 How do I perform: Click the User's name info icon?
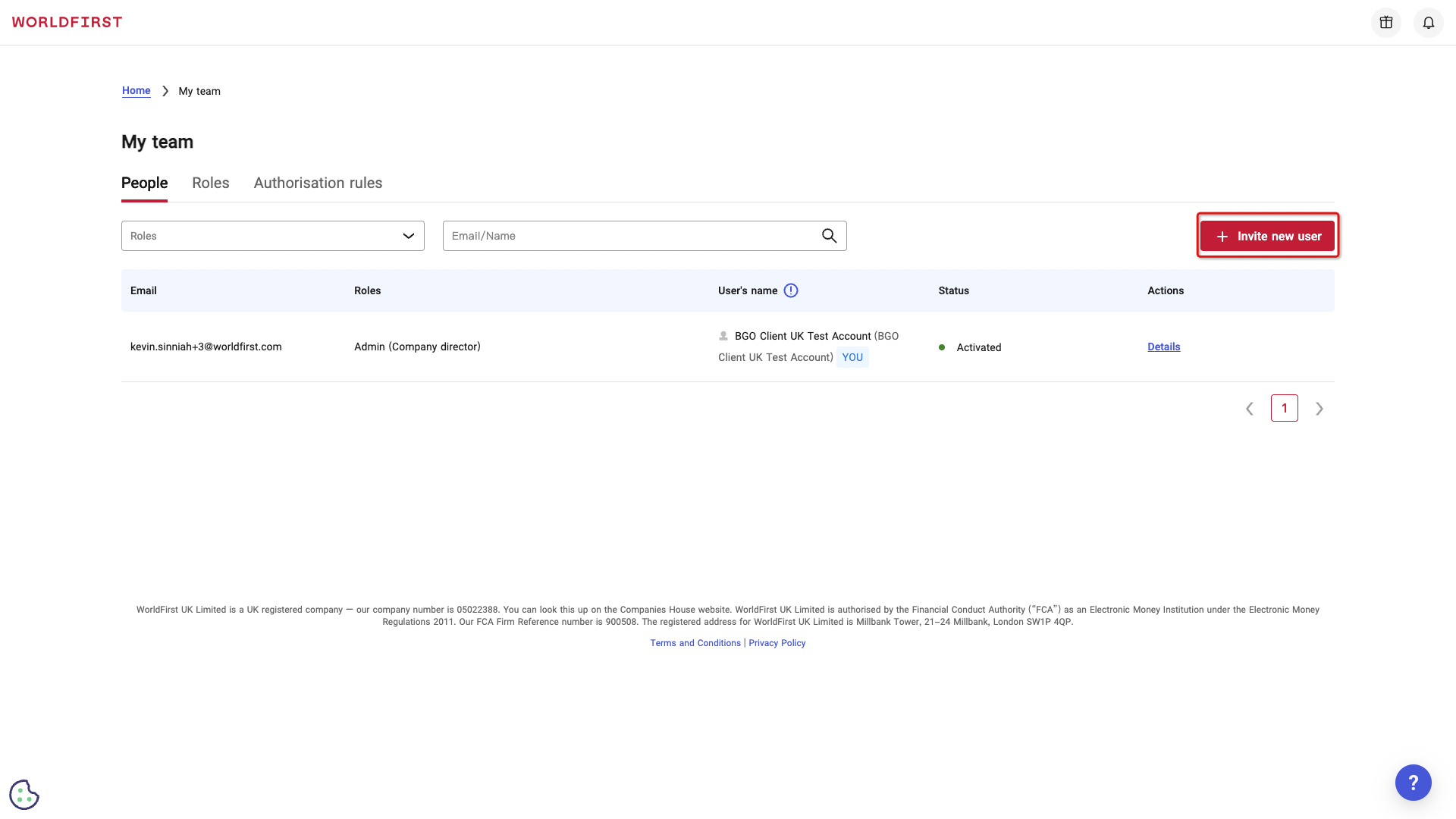tap(791, 290)
